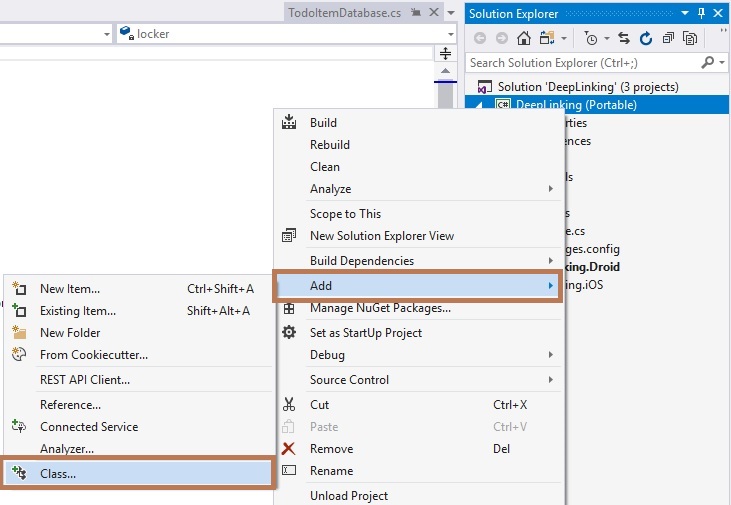Open the view switch dropdown arrow
Image resolution: width=731 pixels, height=505 pixels.
click(x=564, y=38)
